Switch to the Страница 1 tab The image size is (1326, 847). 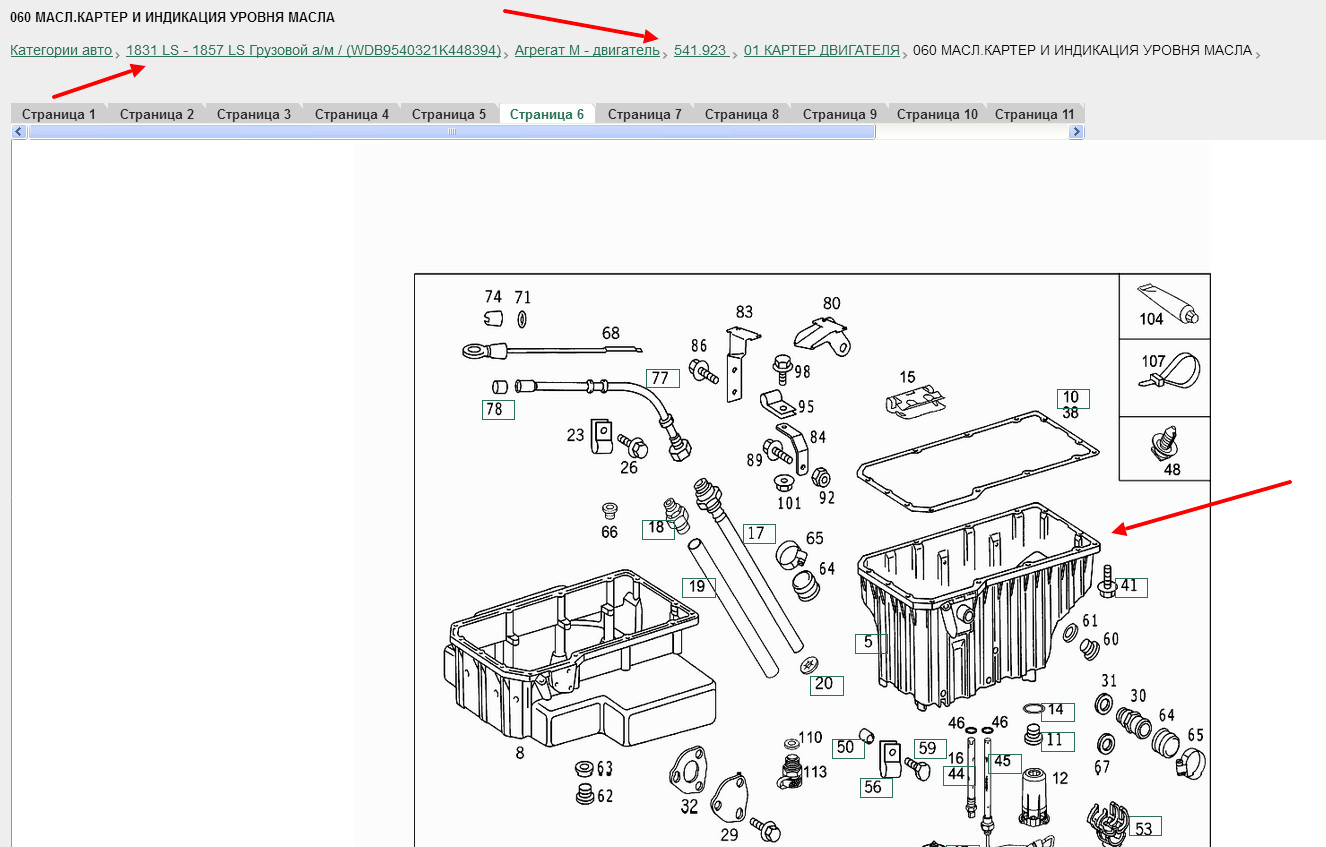[59, 114]
